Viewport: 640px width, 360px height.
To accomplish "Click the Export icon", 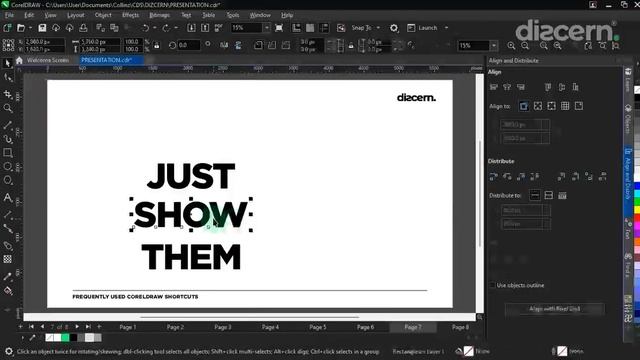I will tap(205, 28).
